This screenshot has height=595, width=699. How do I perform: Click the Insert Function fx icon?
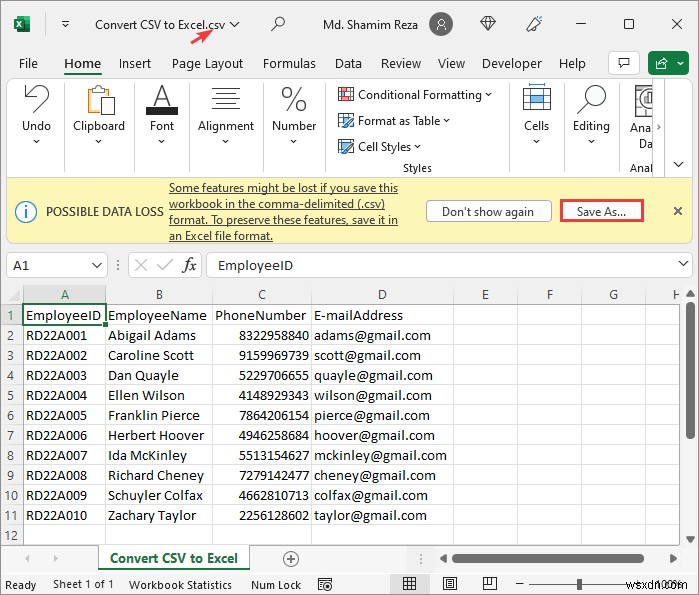[x=189, y=265]
